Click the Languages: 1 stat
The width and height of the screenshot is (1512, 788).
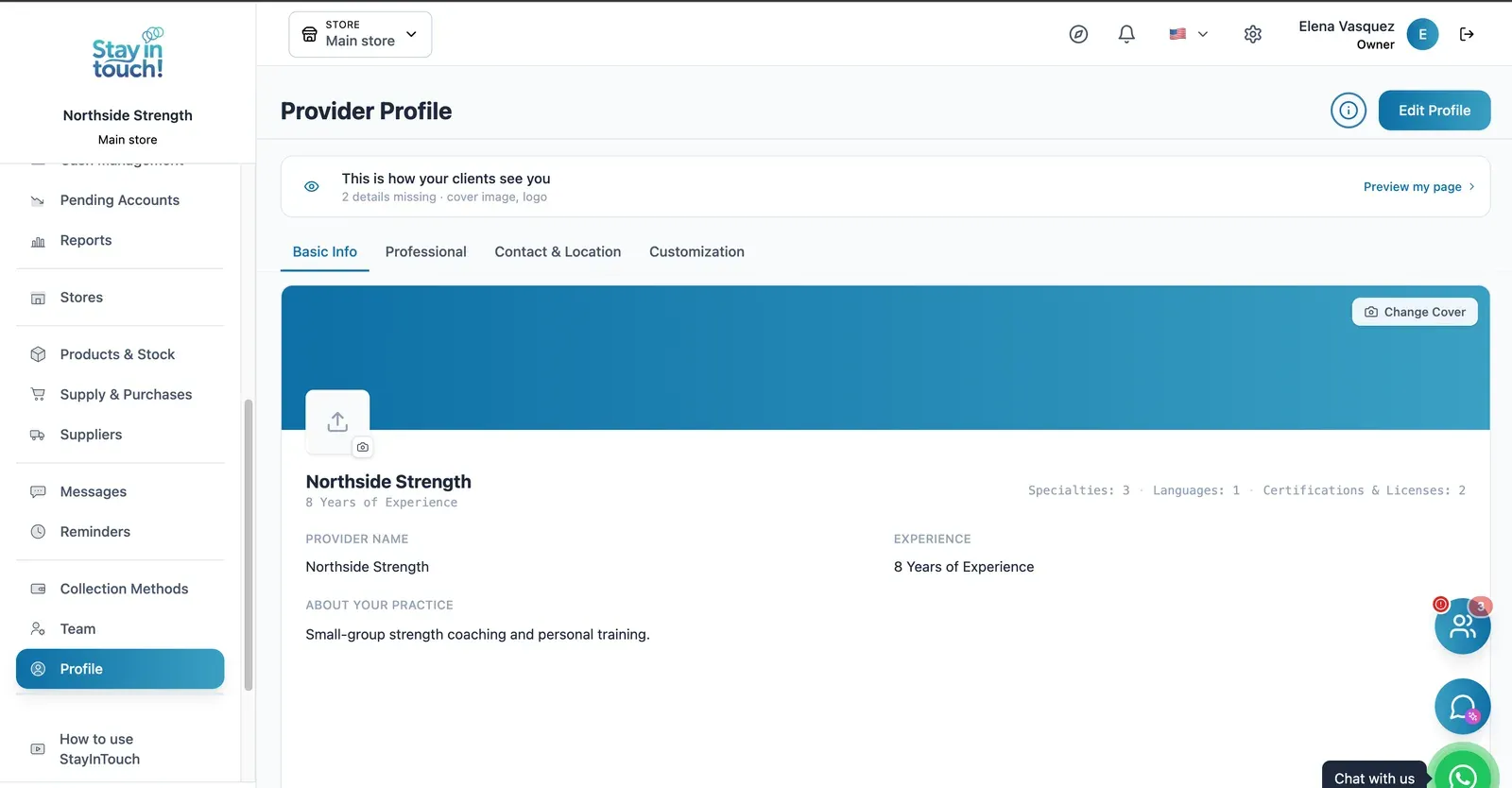click(1195, 490)
